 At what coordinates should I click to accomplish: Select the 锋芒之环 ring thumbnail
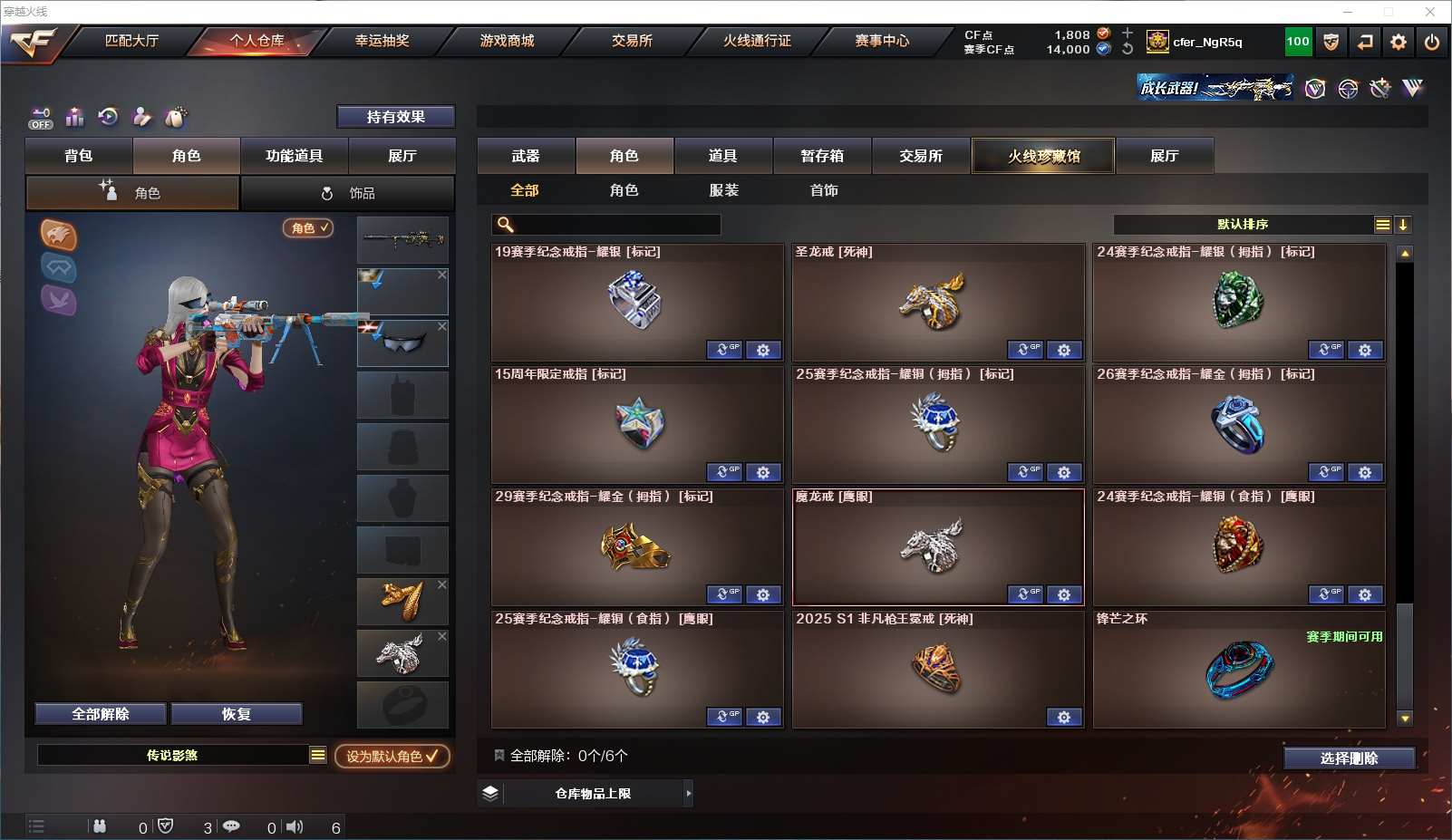pos(1239,671)
